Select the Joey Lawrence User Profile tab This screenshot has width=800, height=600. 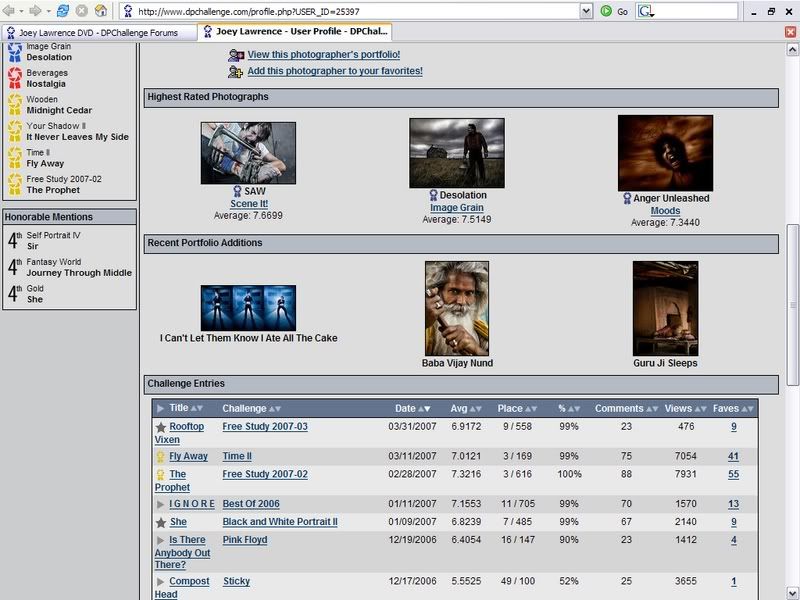point(295,31)
